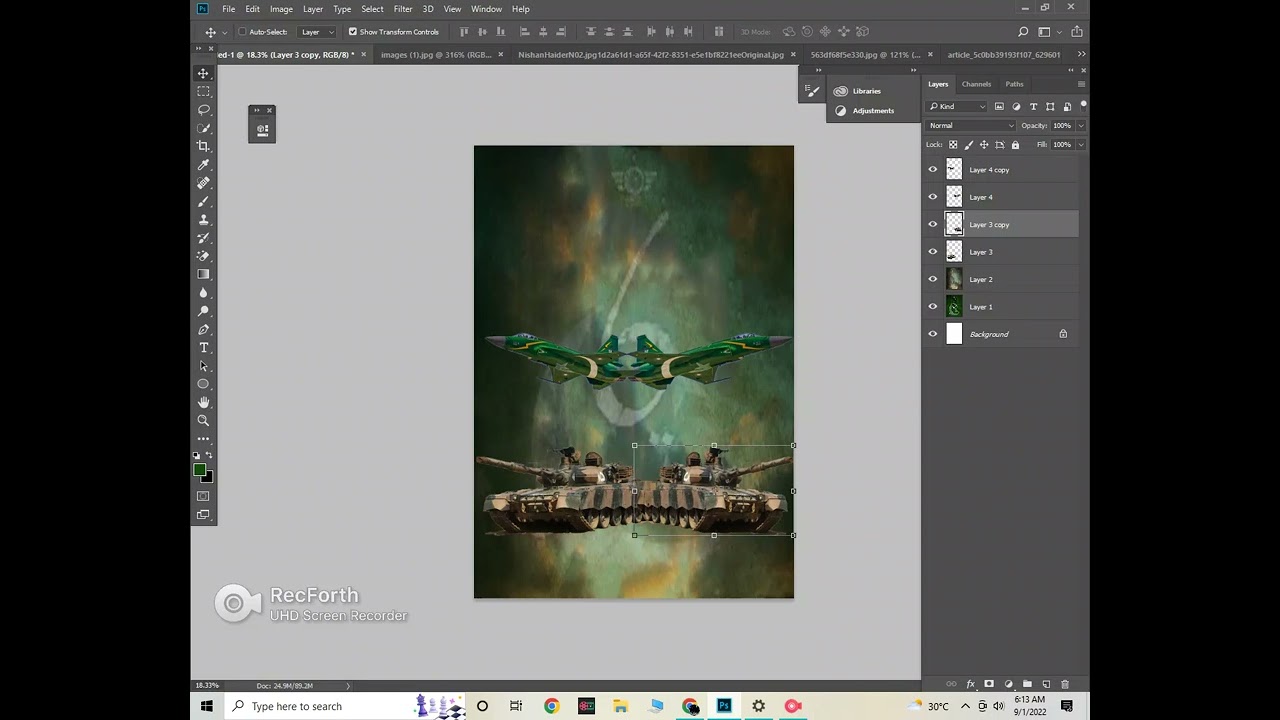Image resolution: width=1280 pixels, height=720 pixels.
Task: Open the workspace switcher dropdown
Action: tap(1047, 32)
